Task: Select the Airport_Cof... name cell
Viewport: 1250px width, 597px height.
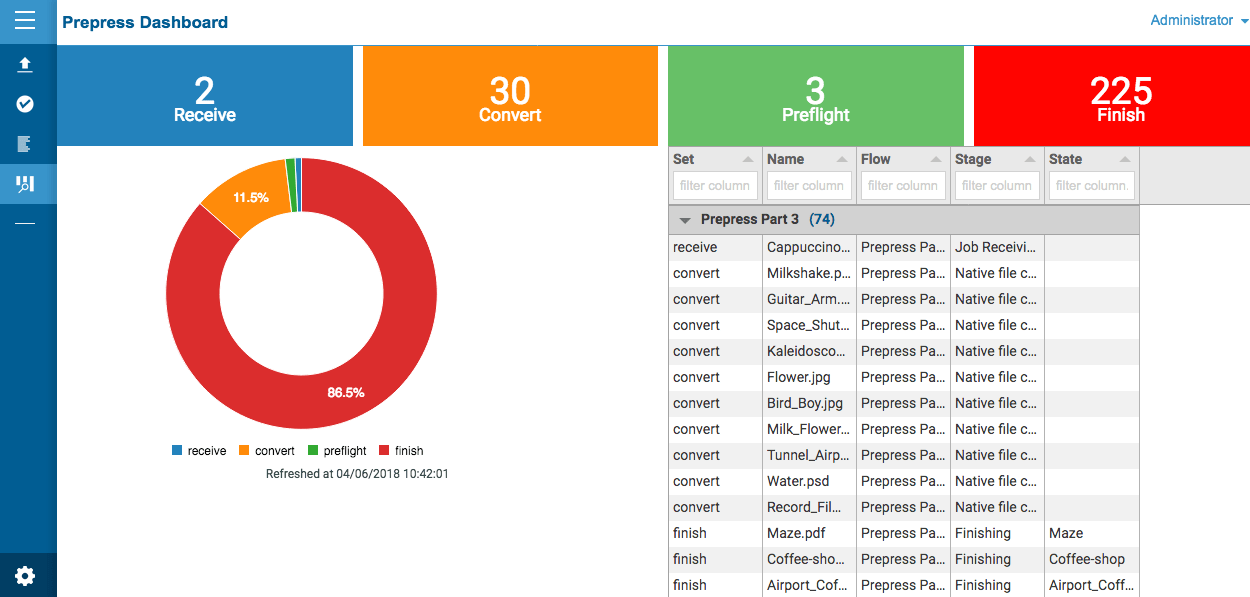Action: click(x=809, y=585)
